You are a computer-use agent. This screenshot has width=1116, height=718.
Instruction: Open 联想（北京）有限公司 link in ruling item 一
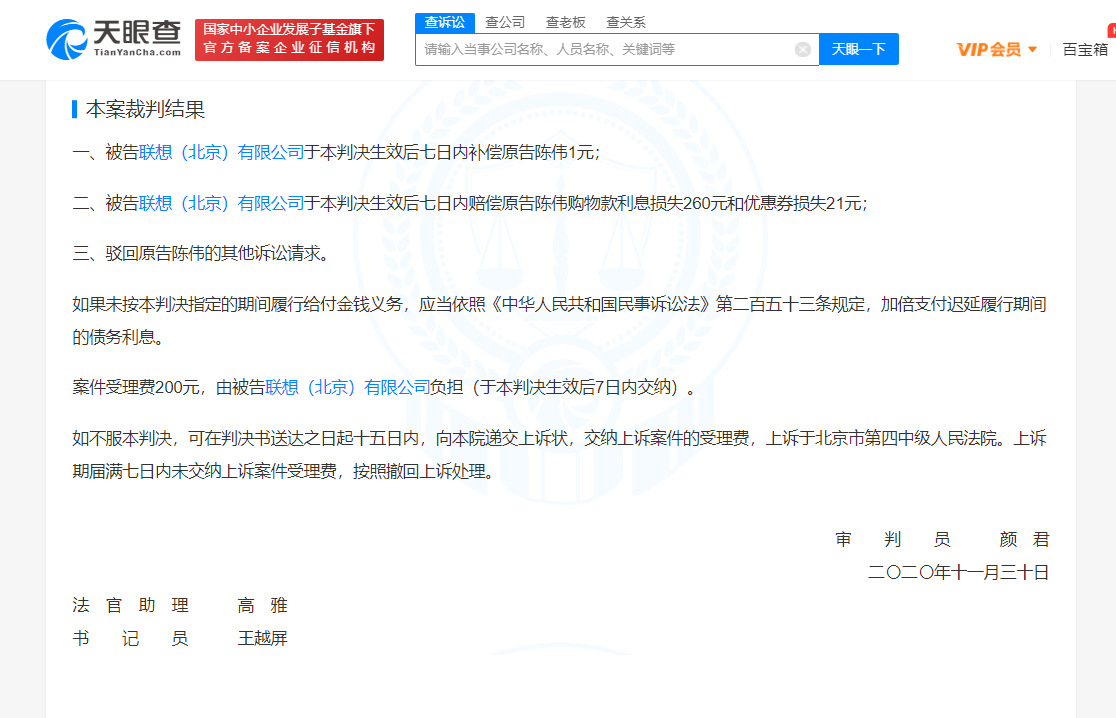click(x=221, y=152)
